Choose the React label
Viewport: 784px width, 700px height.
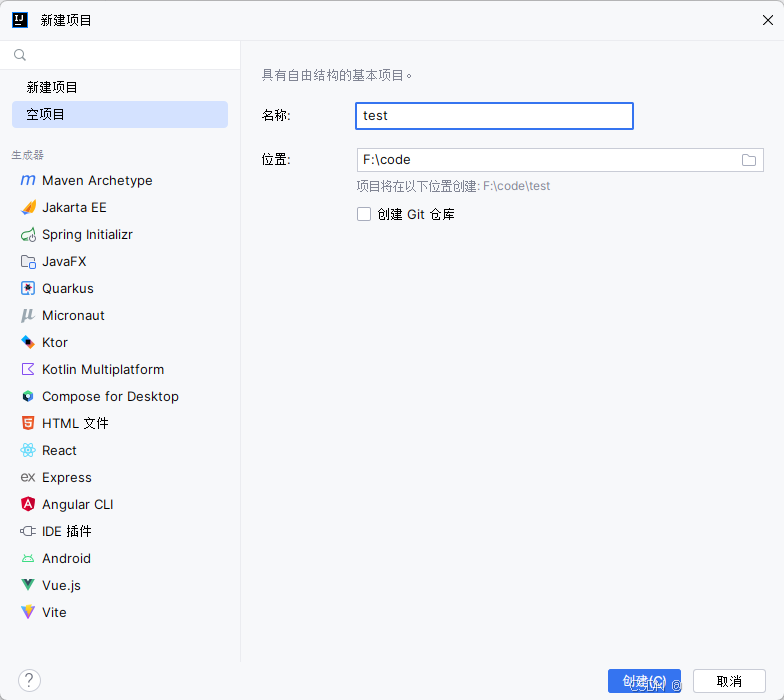[59, 450]
